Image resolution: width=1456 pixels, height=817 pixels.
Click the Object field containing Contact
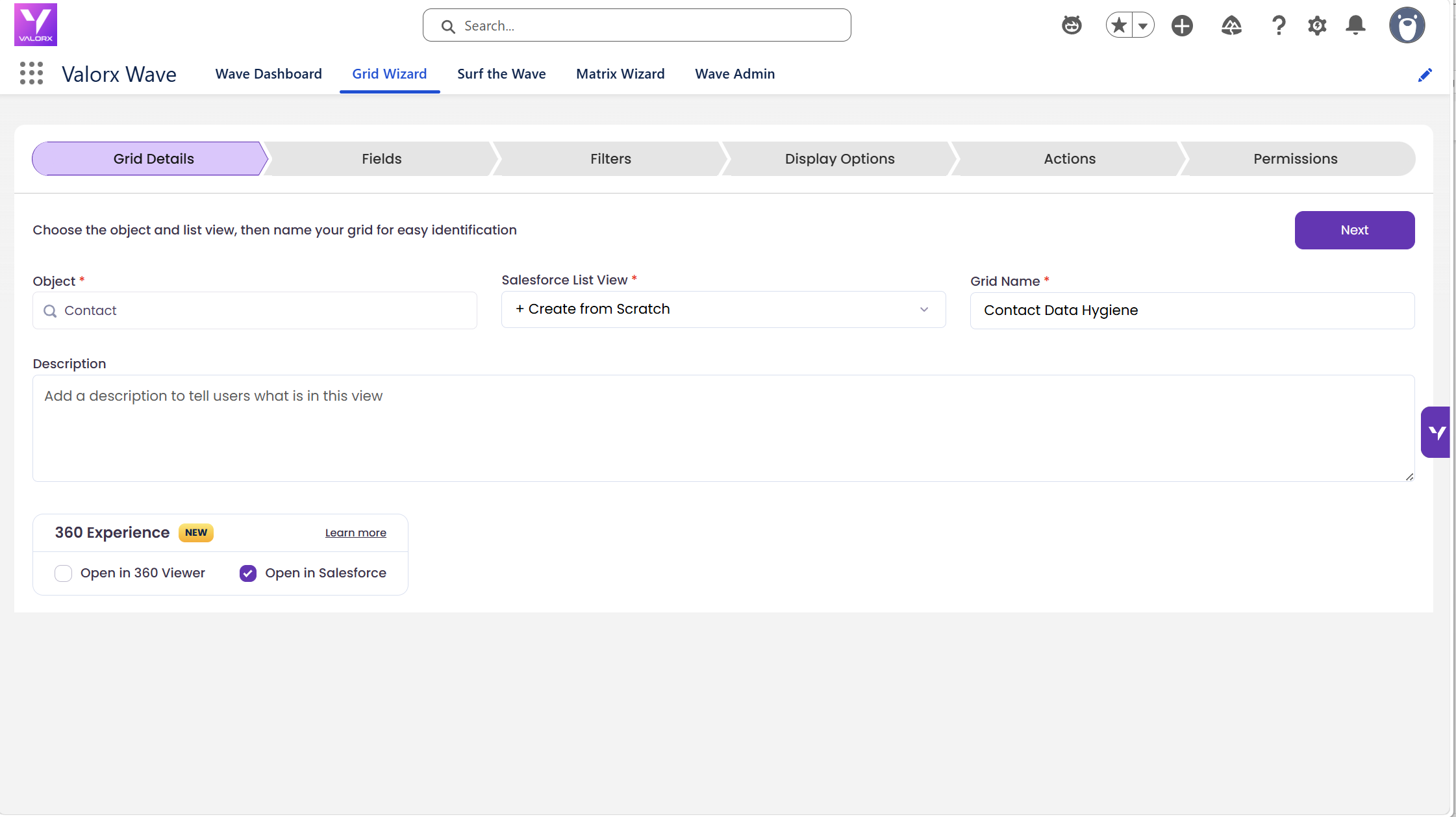click(x=255, y=310)
